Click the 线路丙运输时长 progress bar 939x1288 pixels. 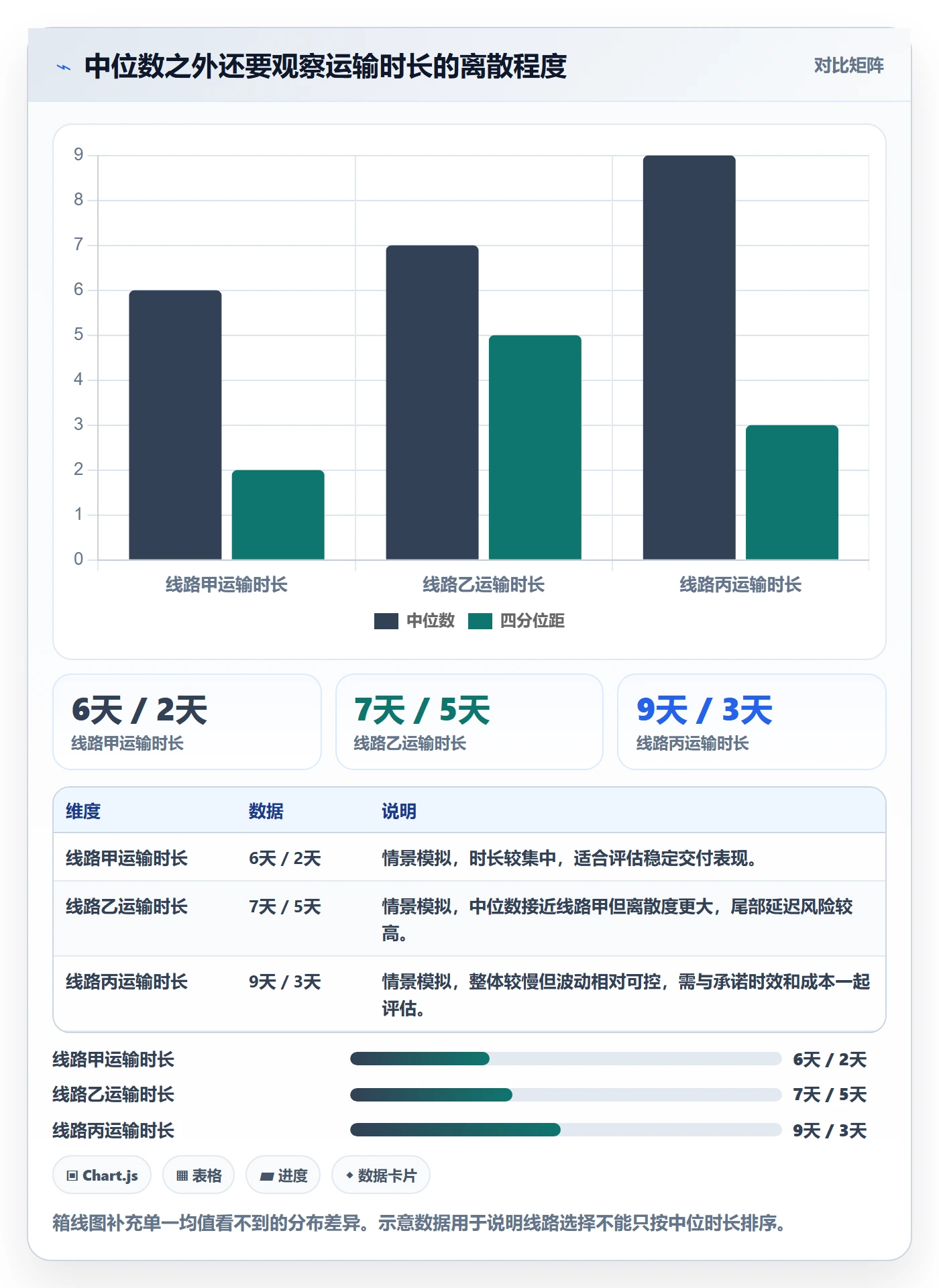565,1130
